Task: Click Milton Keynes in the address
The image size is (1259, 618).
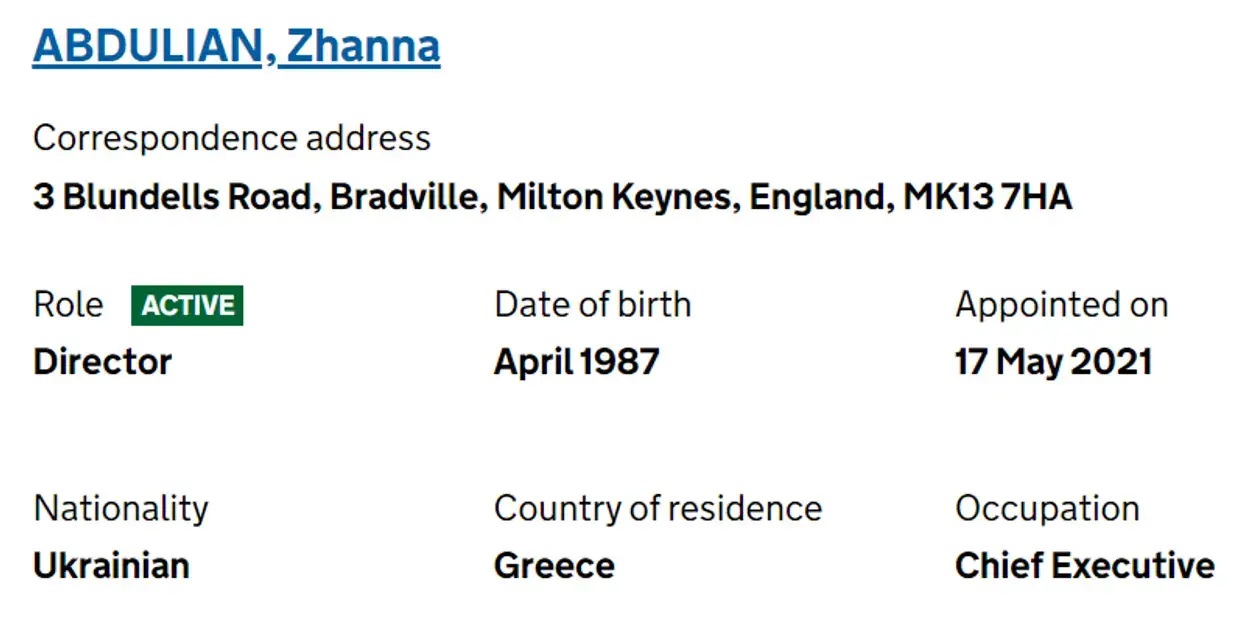Action: (617, 197)
